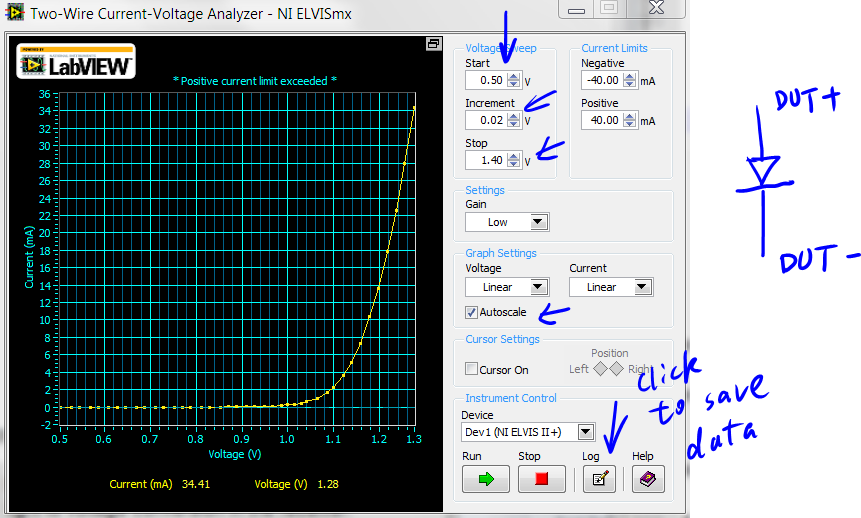Click the Start voltage field 0.50
The image size is (861, 518).
tap(485, 80)
